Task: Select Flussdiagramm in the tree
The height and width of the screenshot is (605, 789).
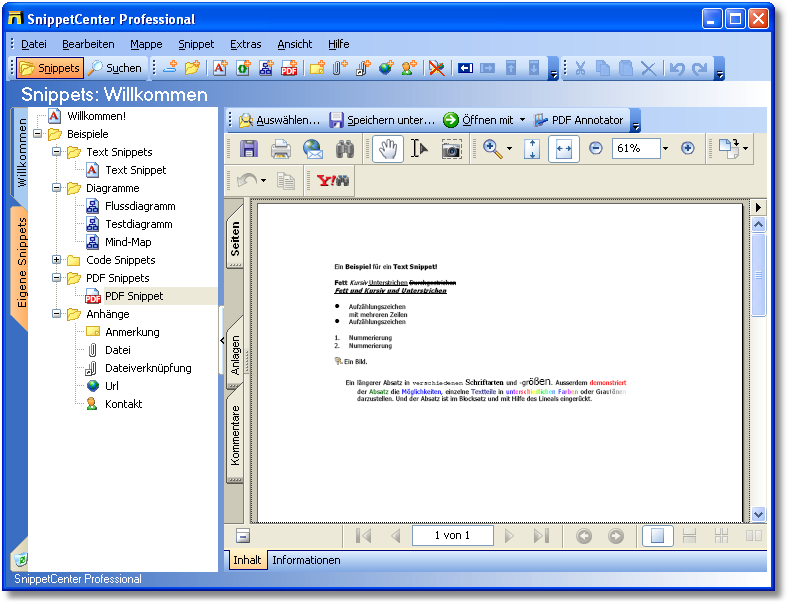Action: [x=140, y=206]
